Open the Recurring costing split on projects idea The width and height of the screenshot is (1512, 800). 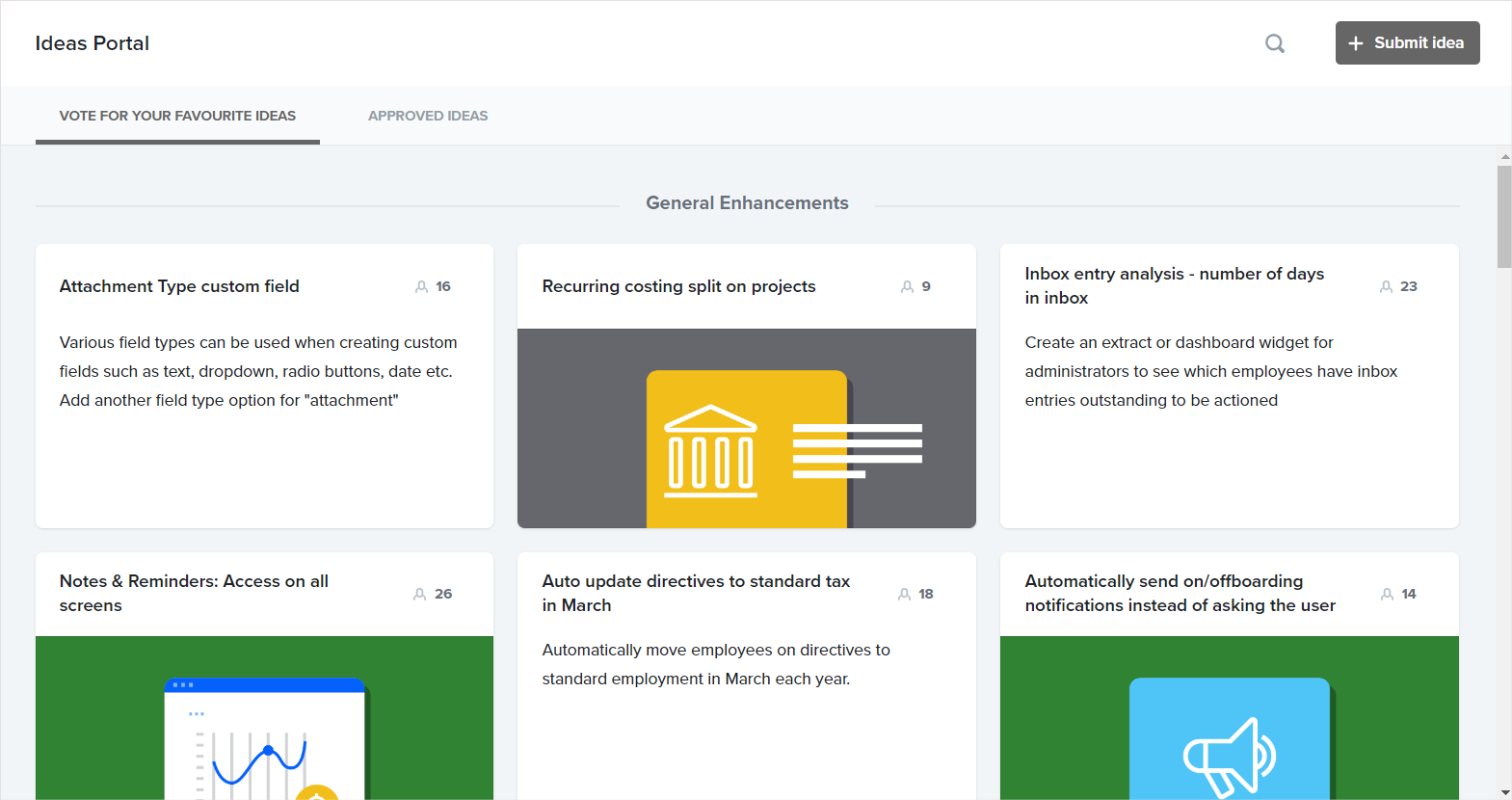tap(678, 286)
